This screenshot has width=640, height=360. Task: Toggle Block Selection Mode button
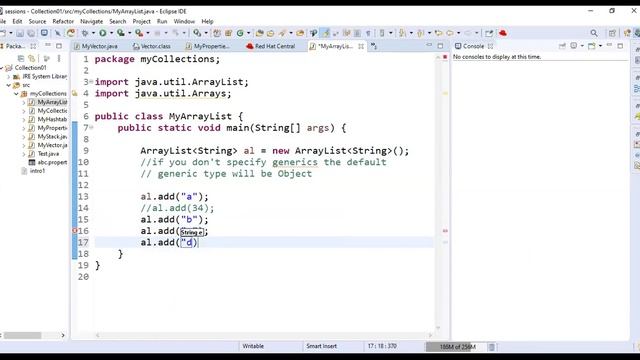click(357, 33)
